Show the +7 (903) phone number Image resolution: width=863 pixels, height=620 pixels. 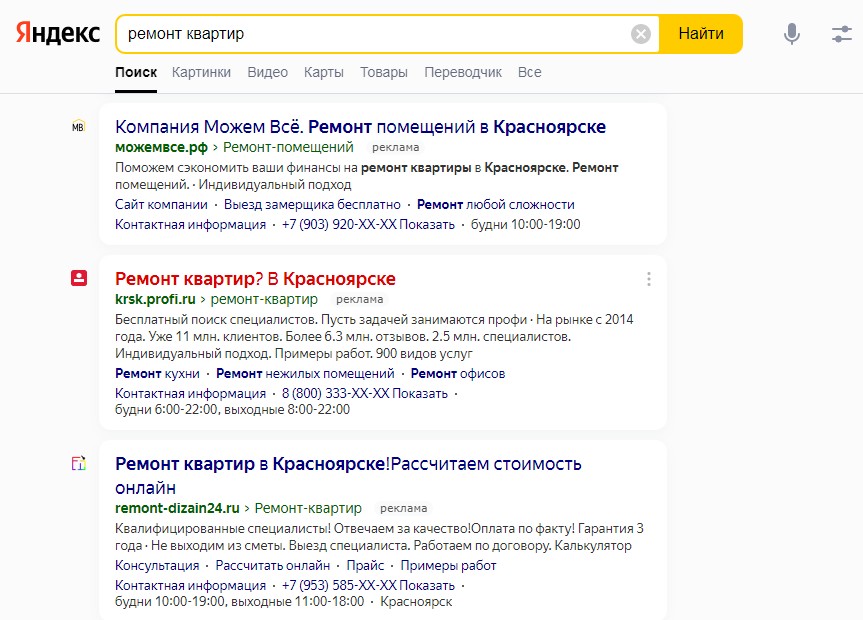click(x=427, y=224)
